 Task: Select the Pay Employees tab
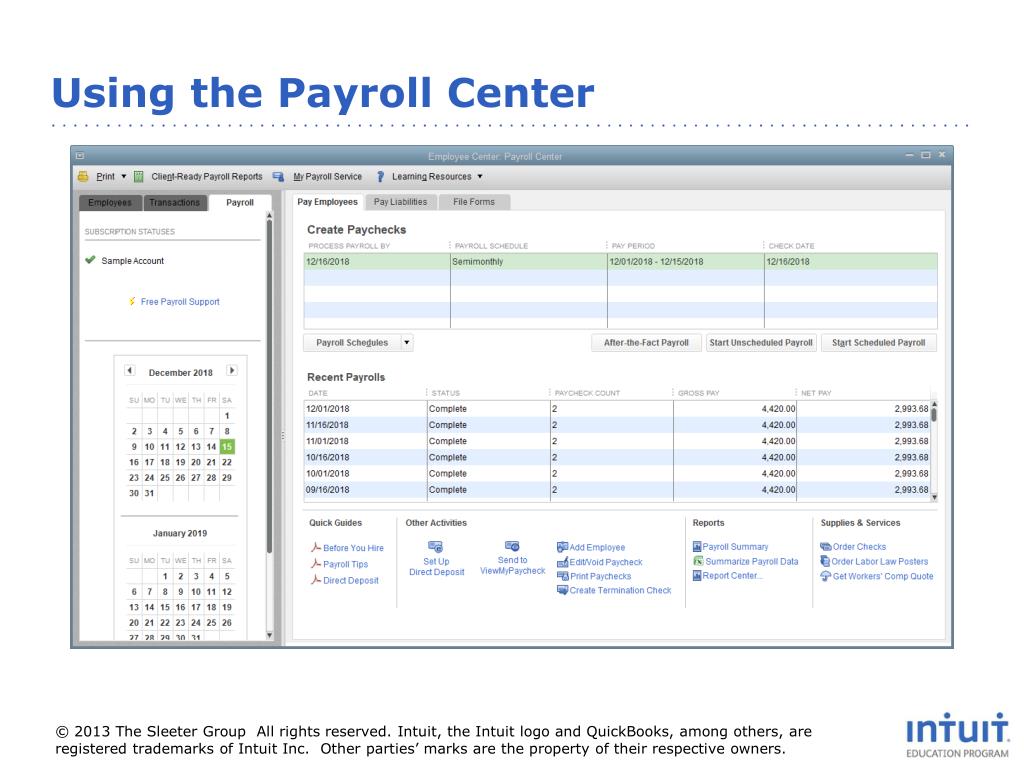327,202
